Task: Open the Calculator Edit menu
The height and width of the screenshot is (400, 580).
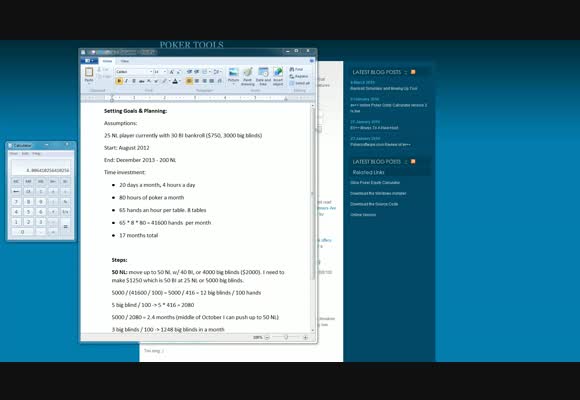Action: (25, 153)
